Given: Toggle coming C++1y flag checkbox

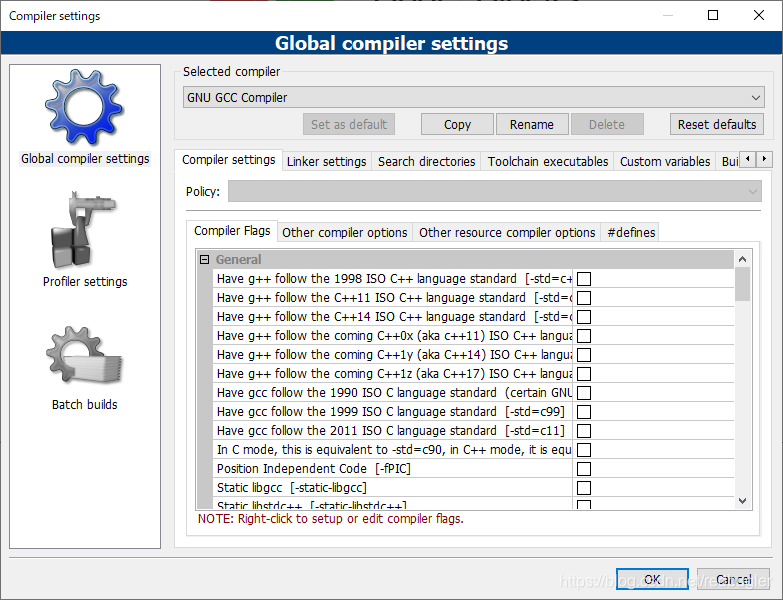Looking at the screenshot, I should pyautogui.click(x=584, y=354).
